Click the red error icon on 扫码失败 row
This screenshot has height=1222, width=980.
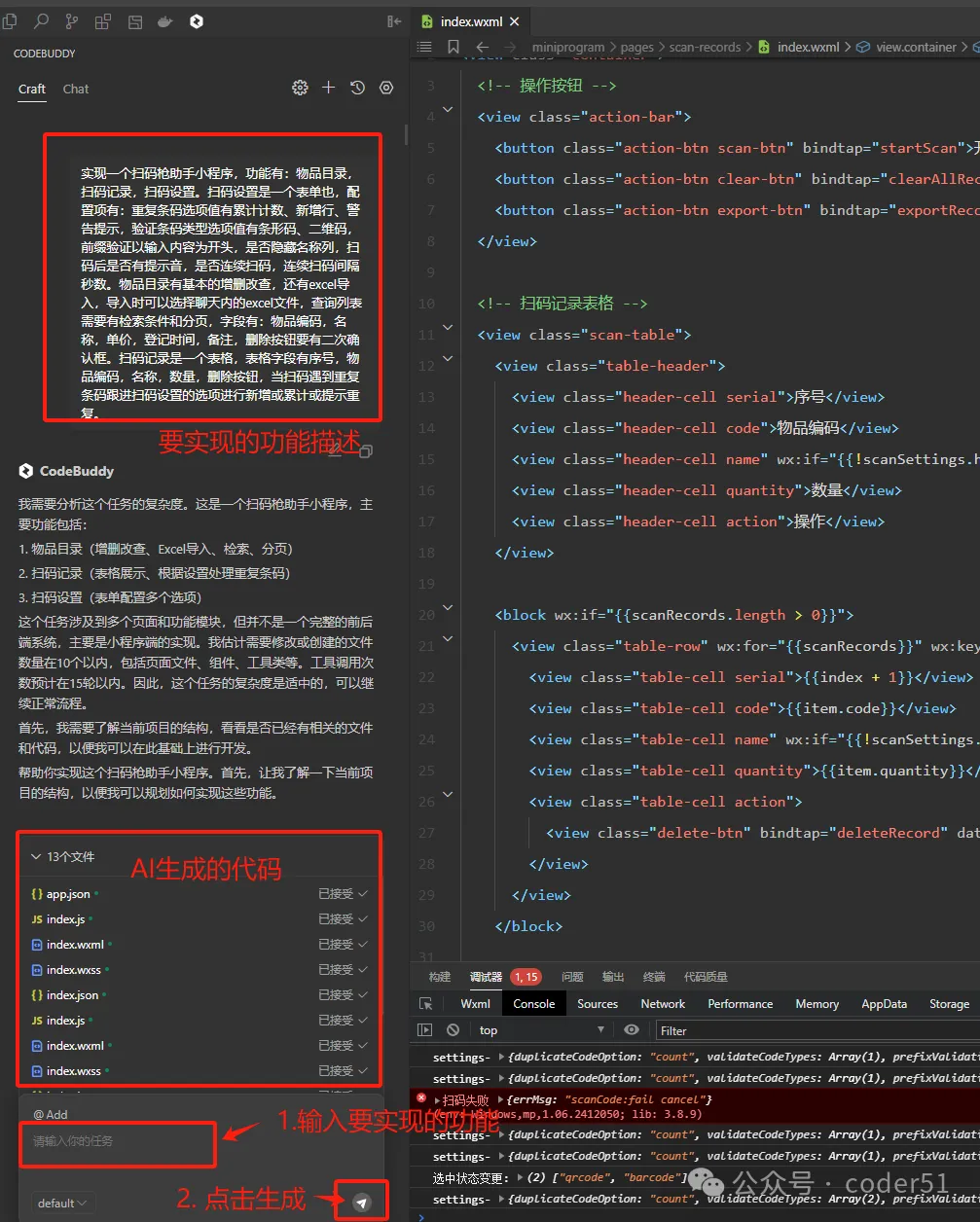point(421,1097)
